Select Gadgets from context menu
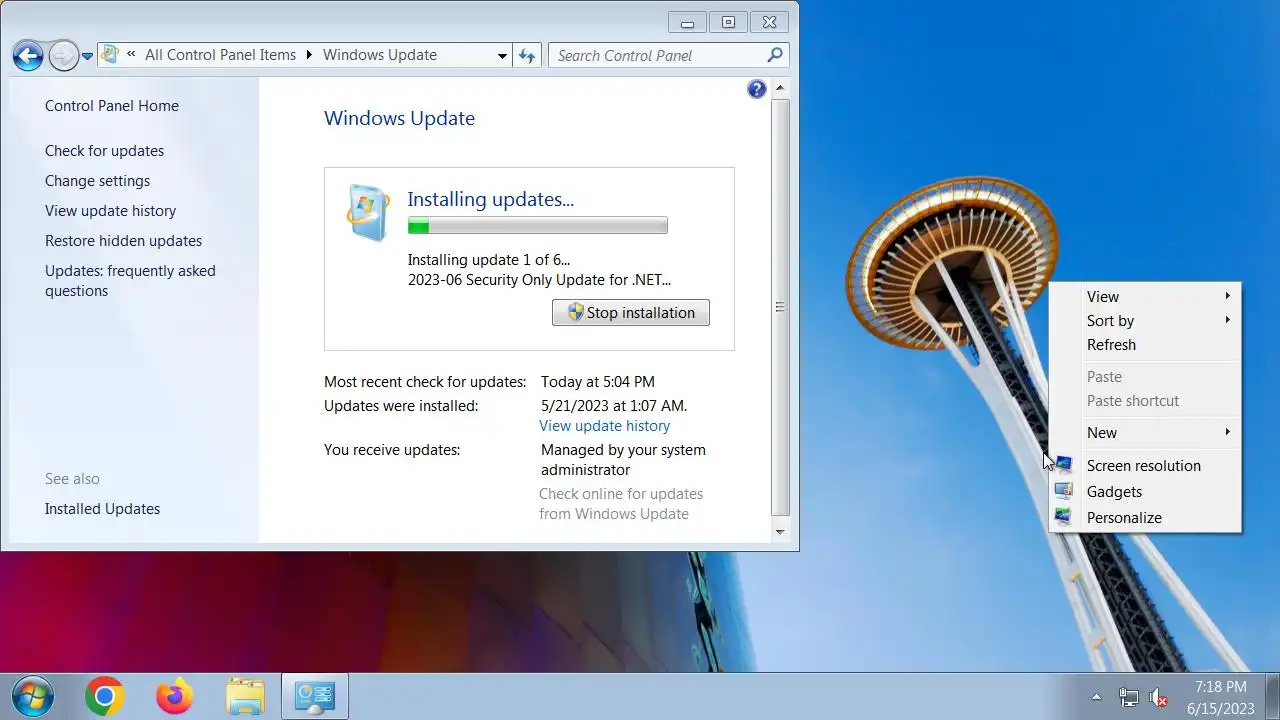The height and width of the screenshot is (720, 1280). point(1145,491)
